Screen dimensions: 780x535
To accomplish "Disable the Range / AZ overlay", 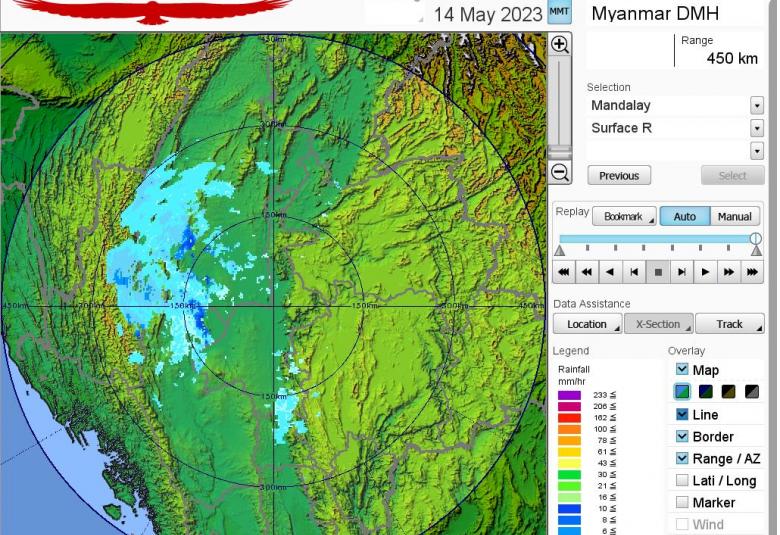I will pos(682,458).
